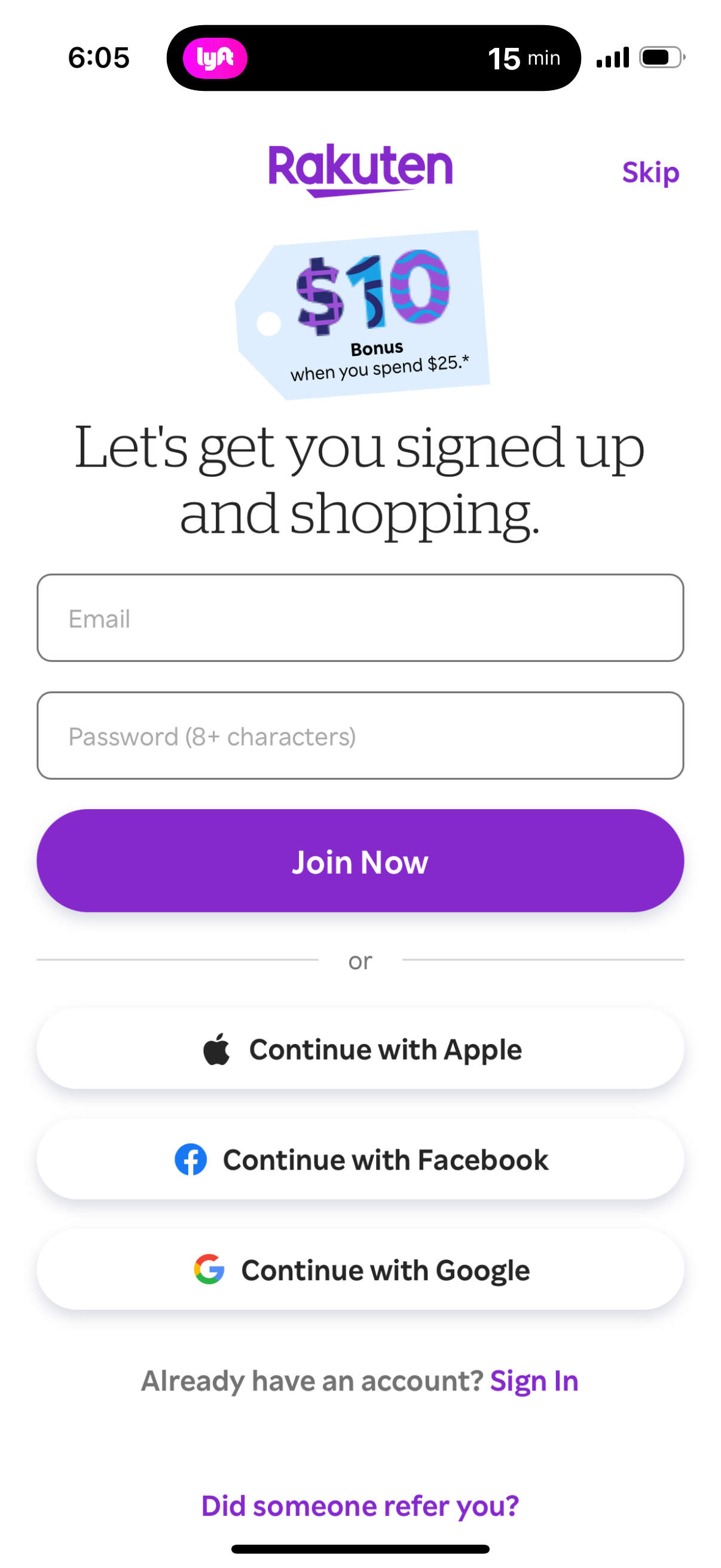Tap the 15 min Lyft ride timer
Viewport: 721px width, 1568px height.
[x=523, y=59]
